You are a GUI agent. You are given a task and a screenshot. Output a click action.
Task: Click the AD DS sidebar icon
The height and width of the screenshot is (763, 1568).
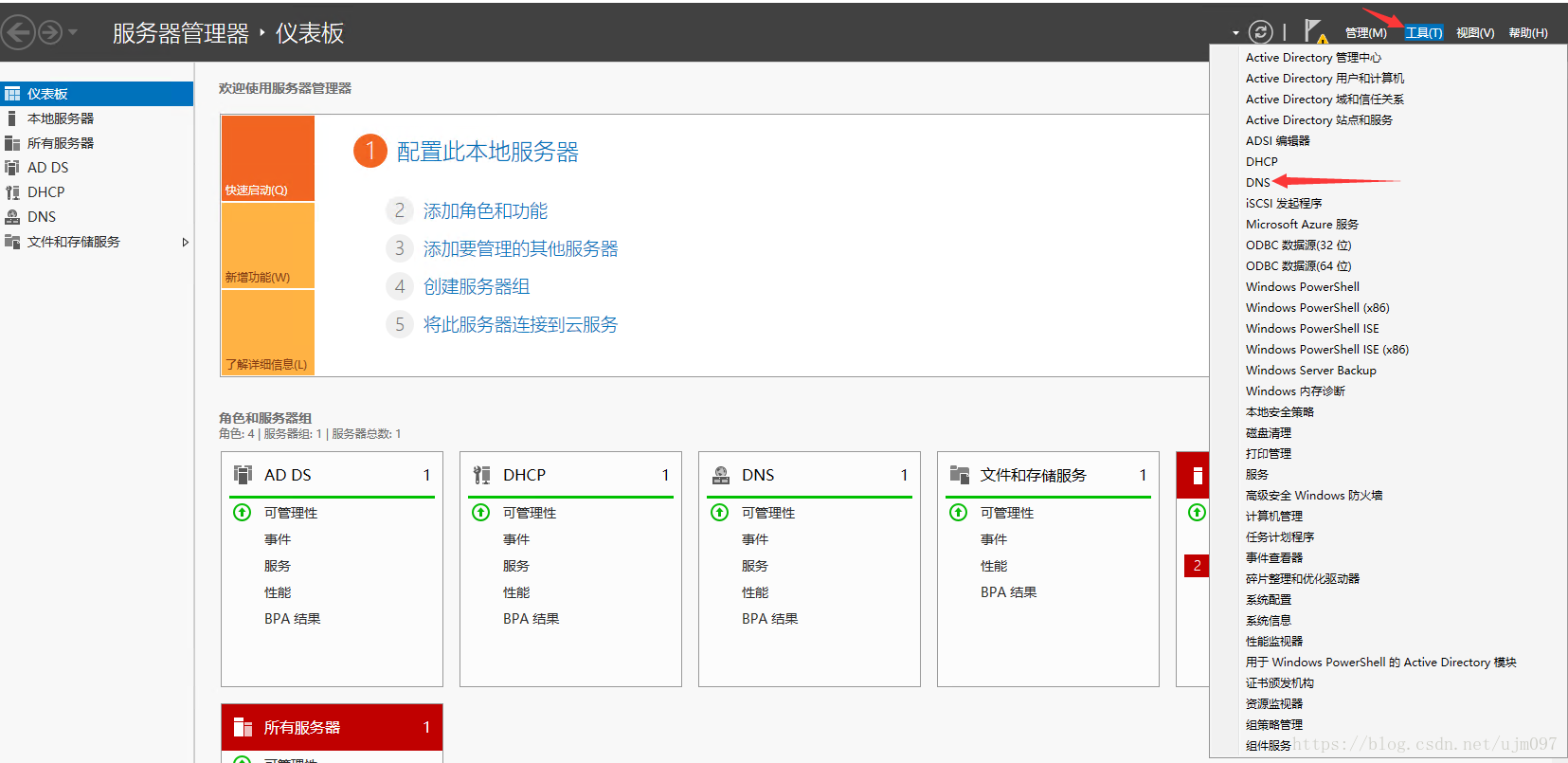(x=12, y=168)
